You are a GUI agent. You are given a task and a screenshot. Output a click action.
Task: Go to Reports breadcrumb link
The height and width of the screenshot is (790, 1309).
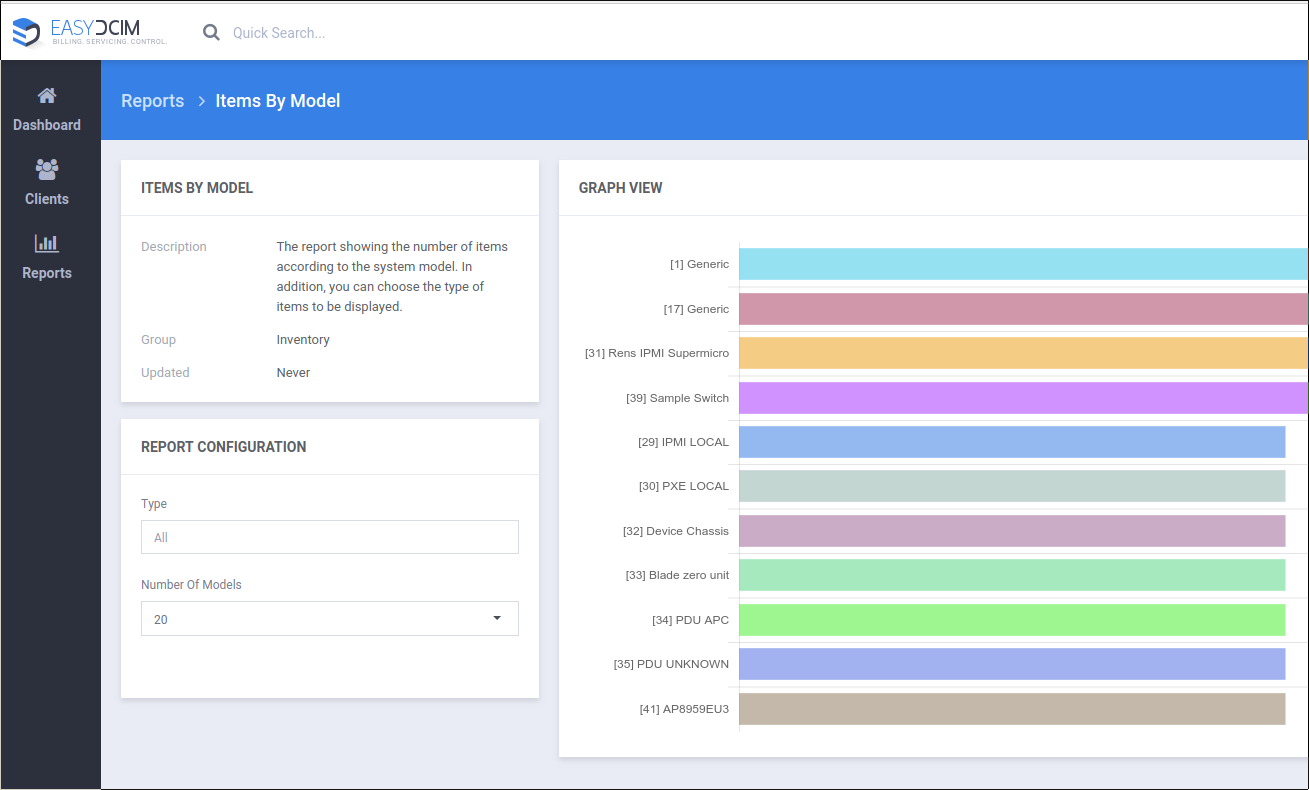(152, 101)
